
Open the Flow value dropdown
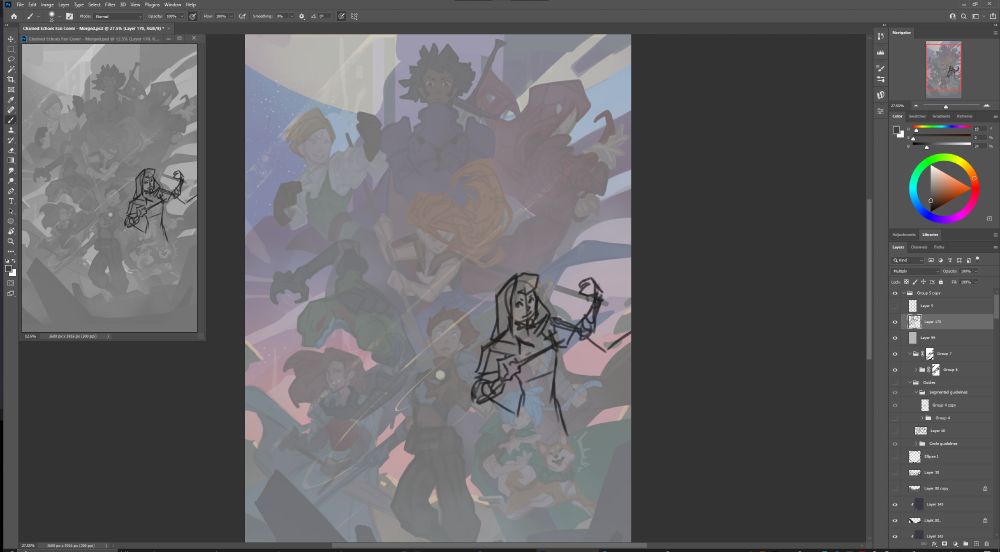pos(230,16)
